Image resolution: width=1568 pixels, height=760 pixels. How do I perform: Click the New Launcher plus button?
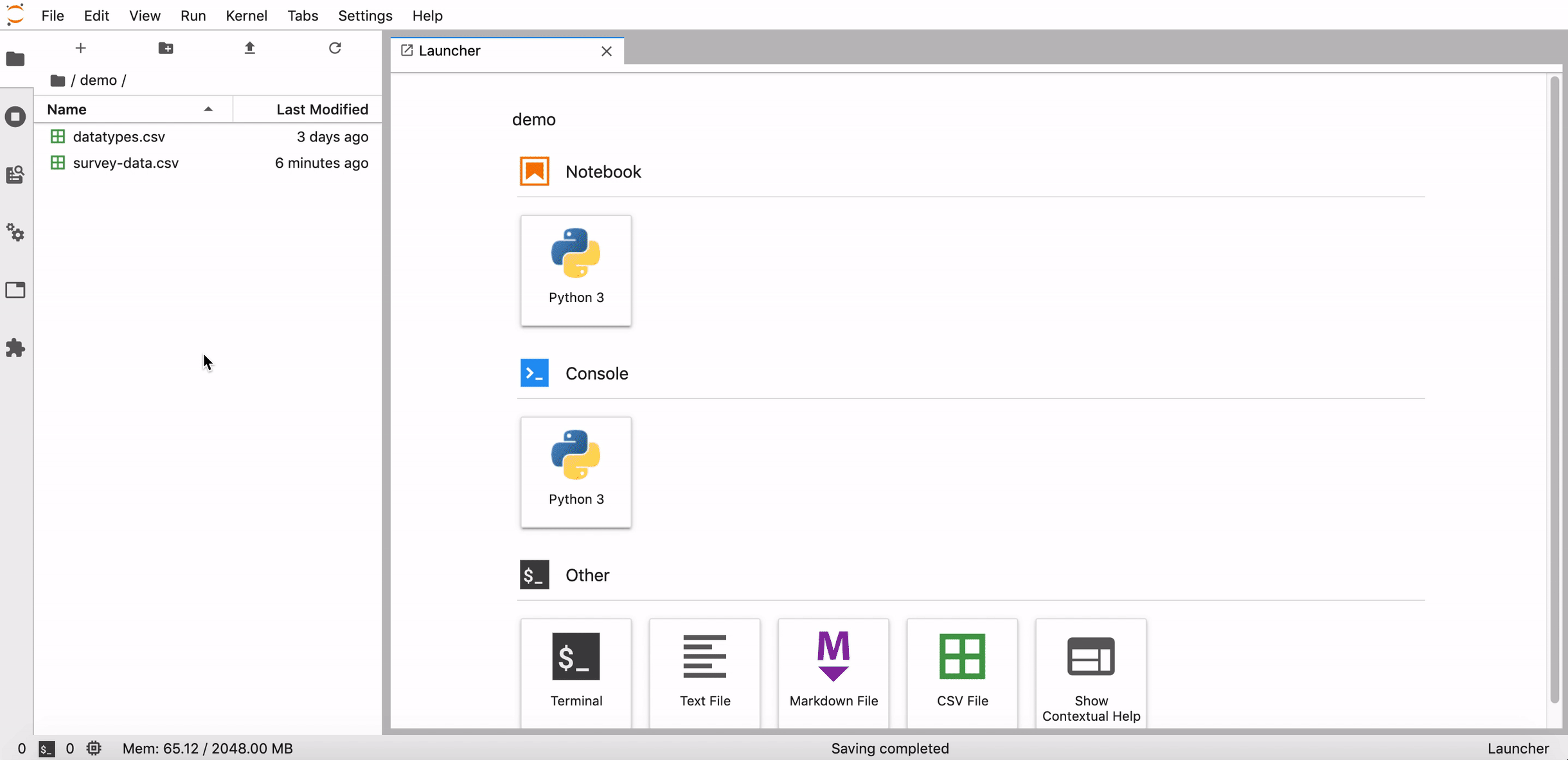[x=80, y=48]
